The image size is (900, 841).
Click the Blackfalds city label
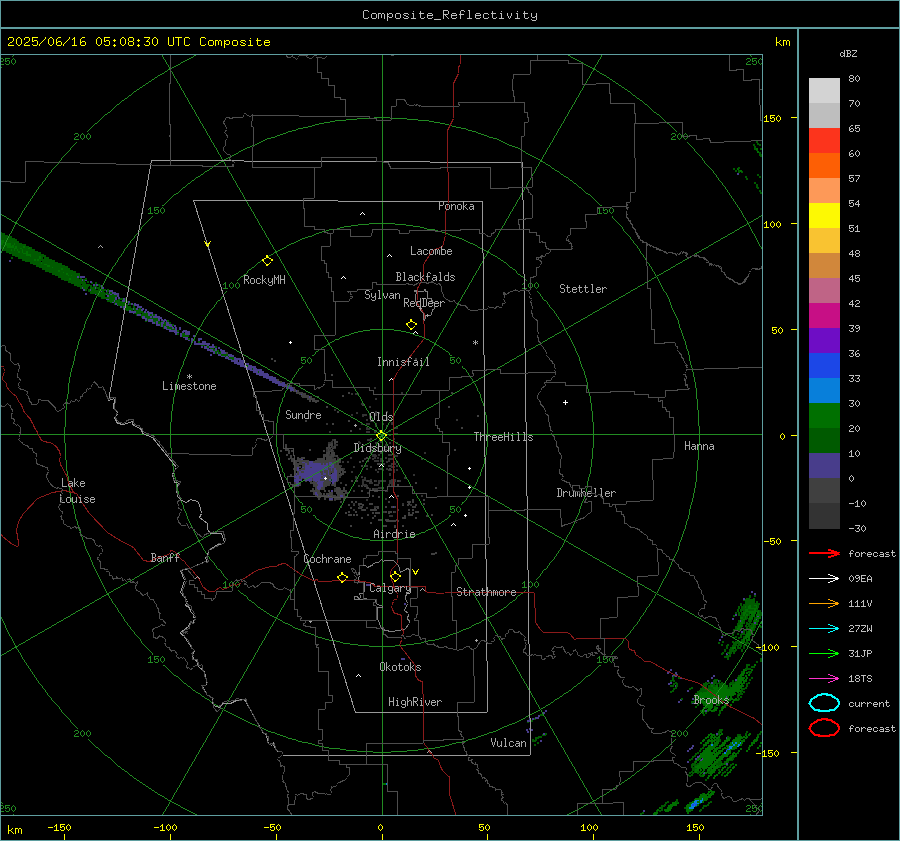coord(425,277)
